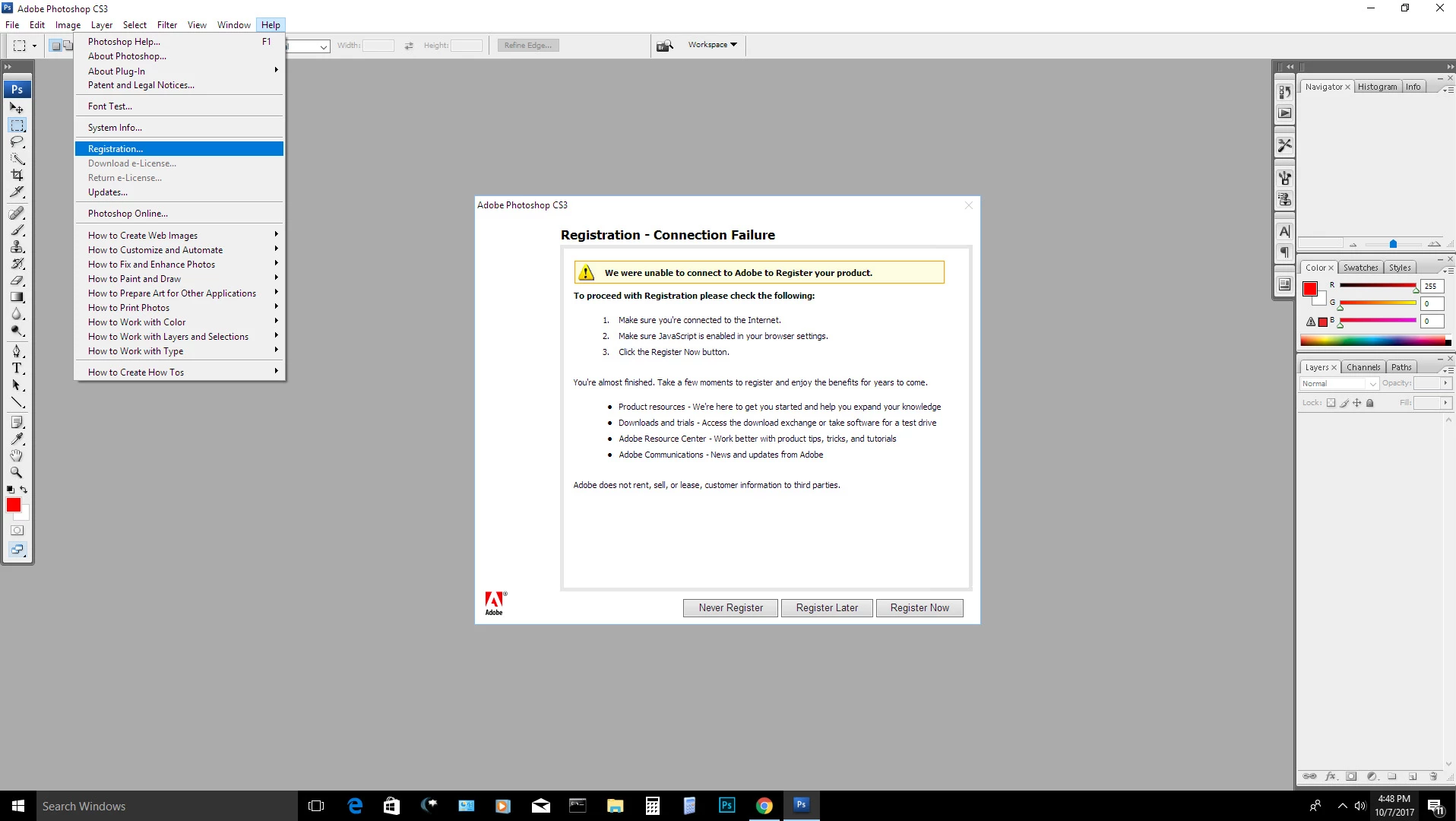Open the Tool Presets dock icon
Screen dimensions: 1456x821
(x=1284, y=145)
